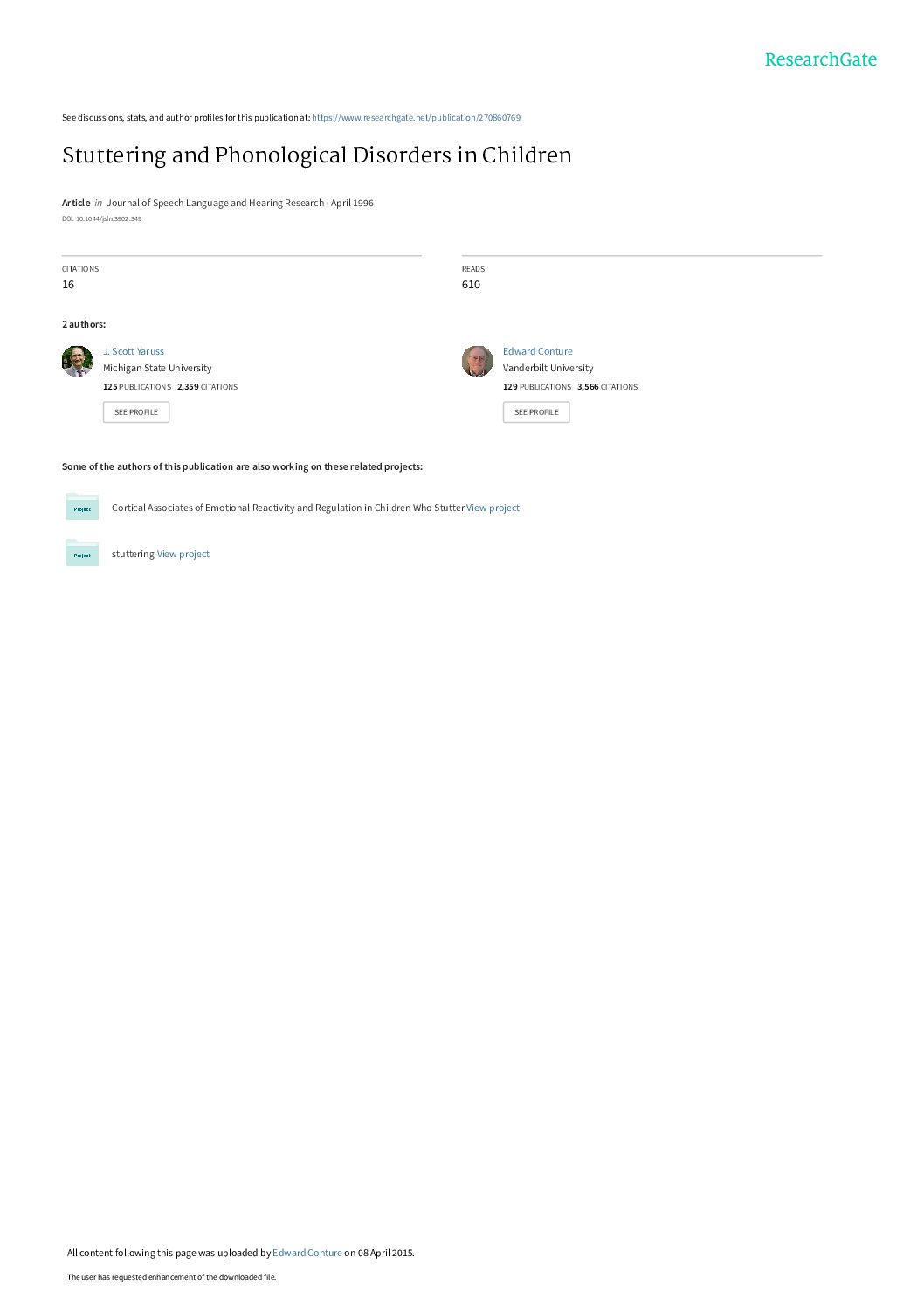Click SEE PROFILE under Vanderbilt University

[536, 412]
